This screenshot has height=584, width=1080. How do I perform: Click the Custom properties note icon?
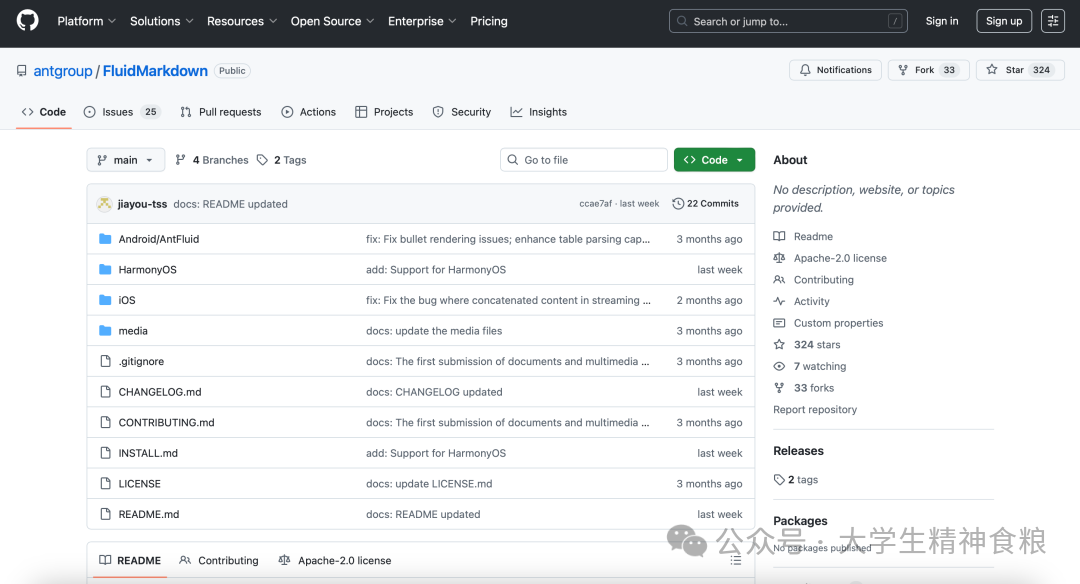(779, 323)
